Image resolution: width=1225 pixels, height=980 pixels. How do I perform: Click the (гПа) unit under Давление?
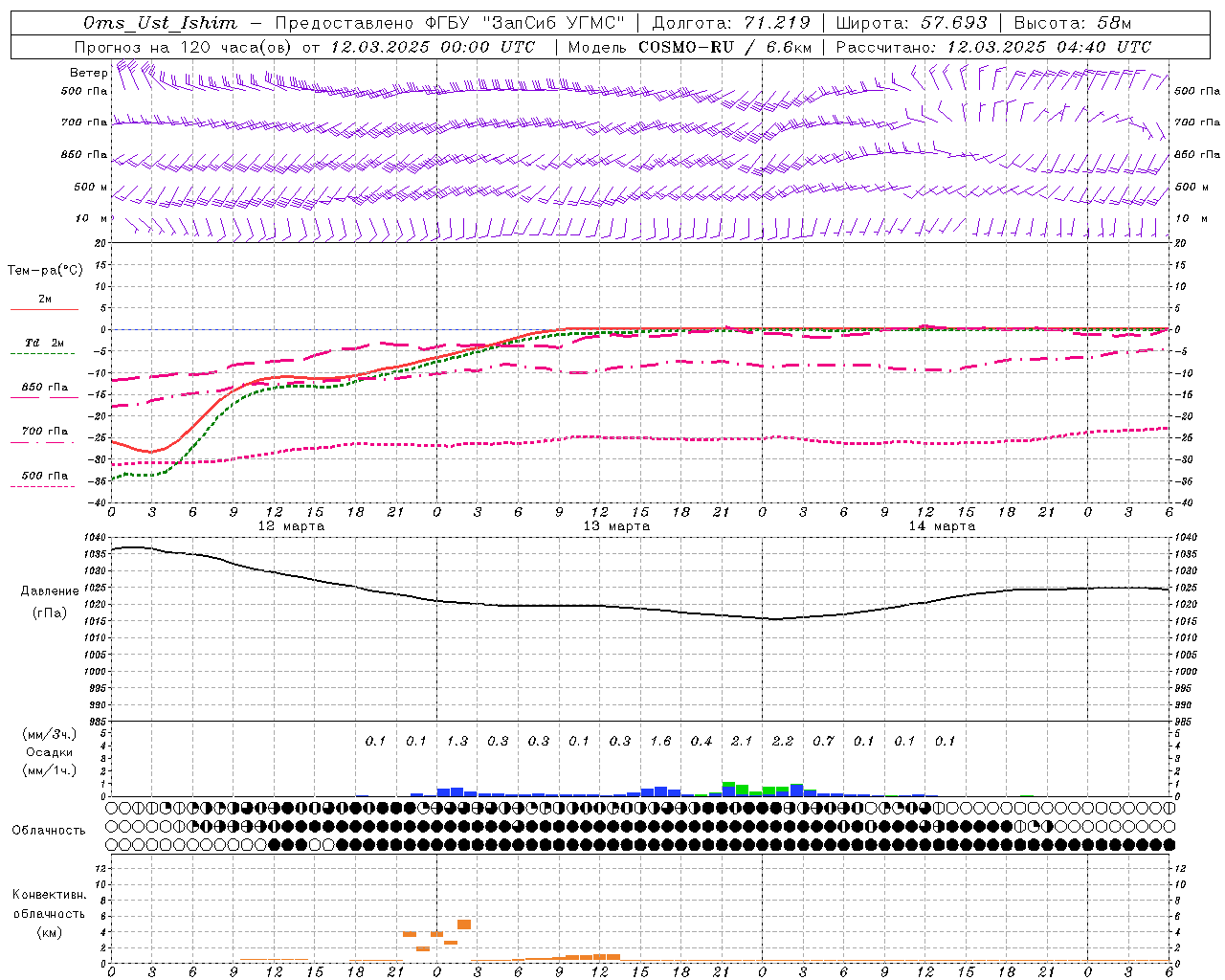tap(50, 613)
